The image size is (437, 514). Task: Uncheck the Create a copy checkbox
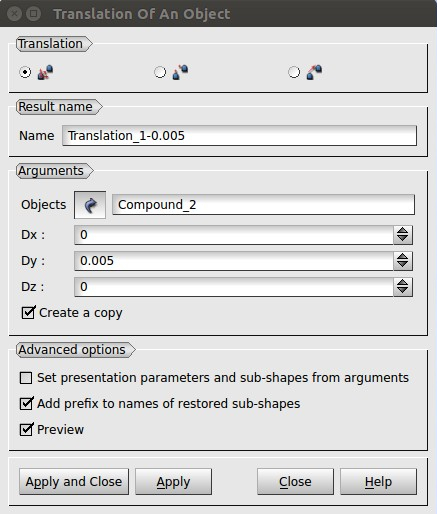click(28, 313)
